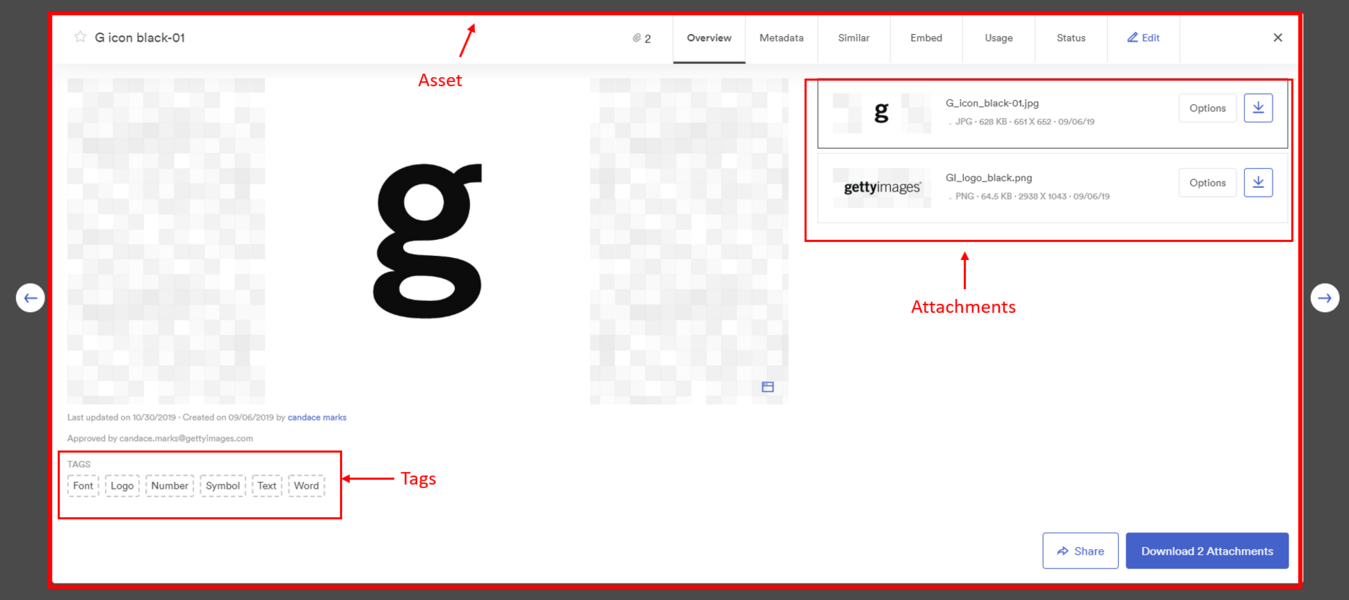Download GI_logo_black.png with its arrow icon
The width and height of the screenshot is (1349, 600).
click(x=1258, y=182)
